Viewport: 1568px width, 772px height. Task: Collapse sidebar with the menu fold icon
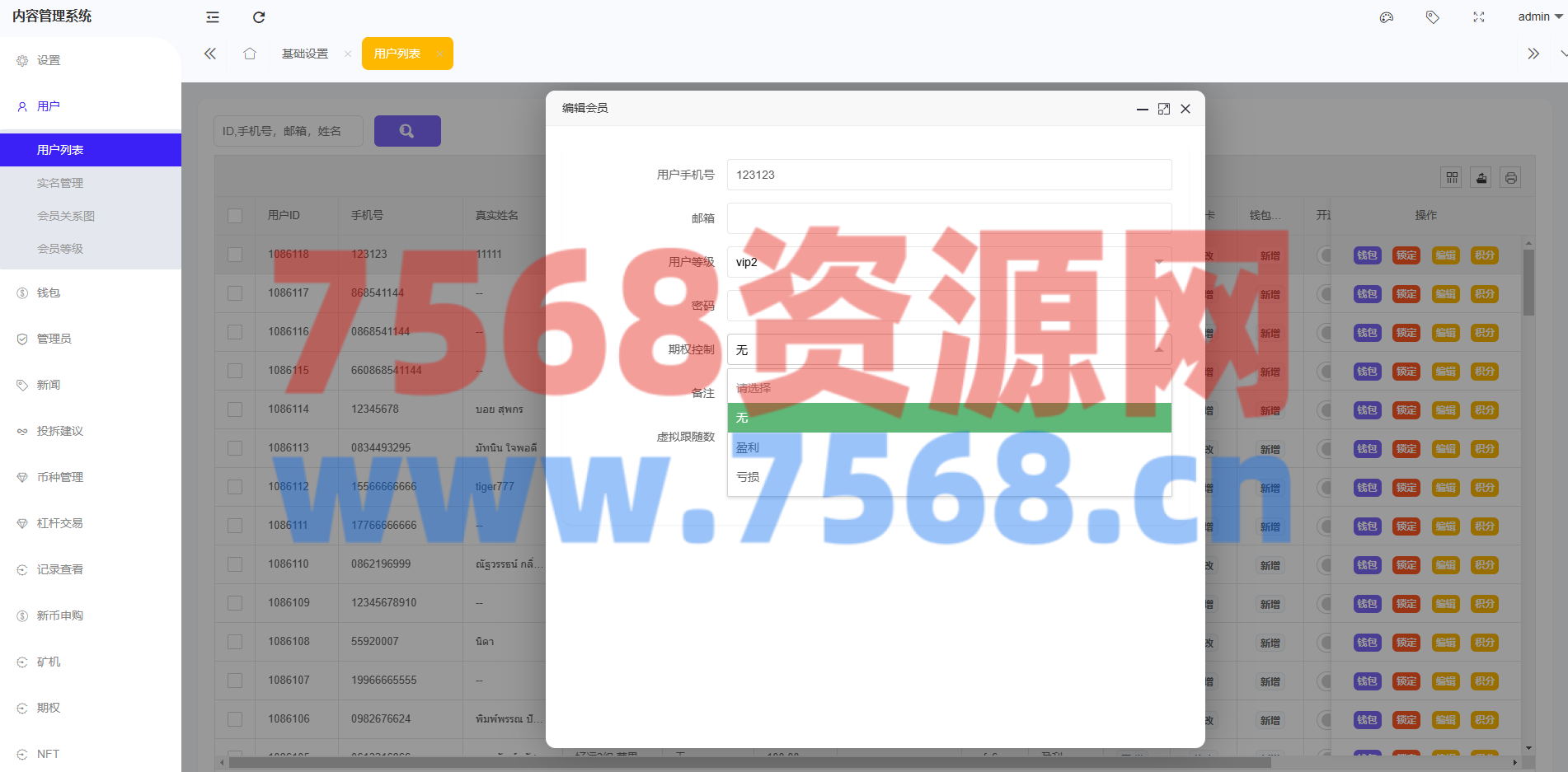[213, 17]
